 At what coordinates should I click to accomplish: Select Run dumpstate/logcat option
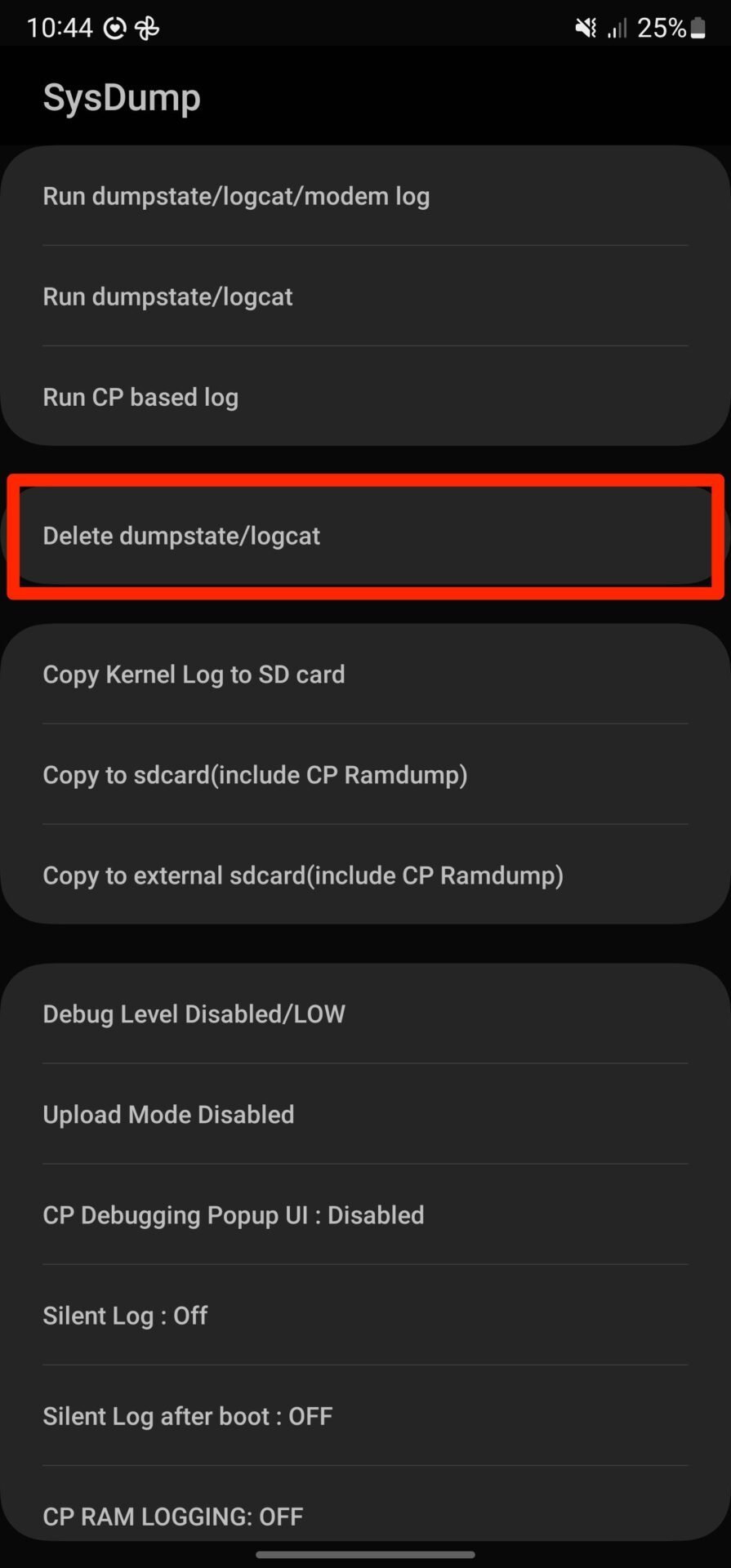pos(365,296)
